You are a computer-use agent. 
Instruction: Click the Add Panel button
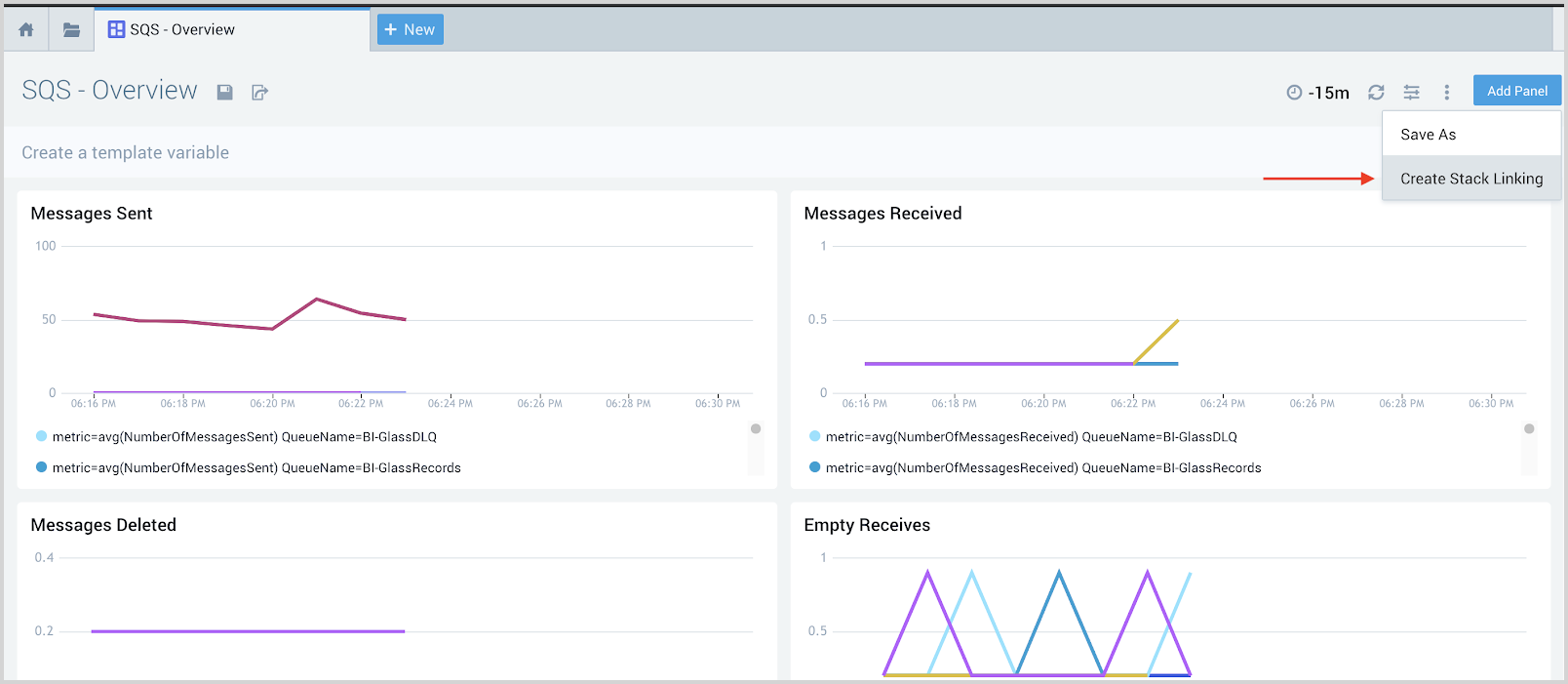tap(1516, 91)
